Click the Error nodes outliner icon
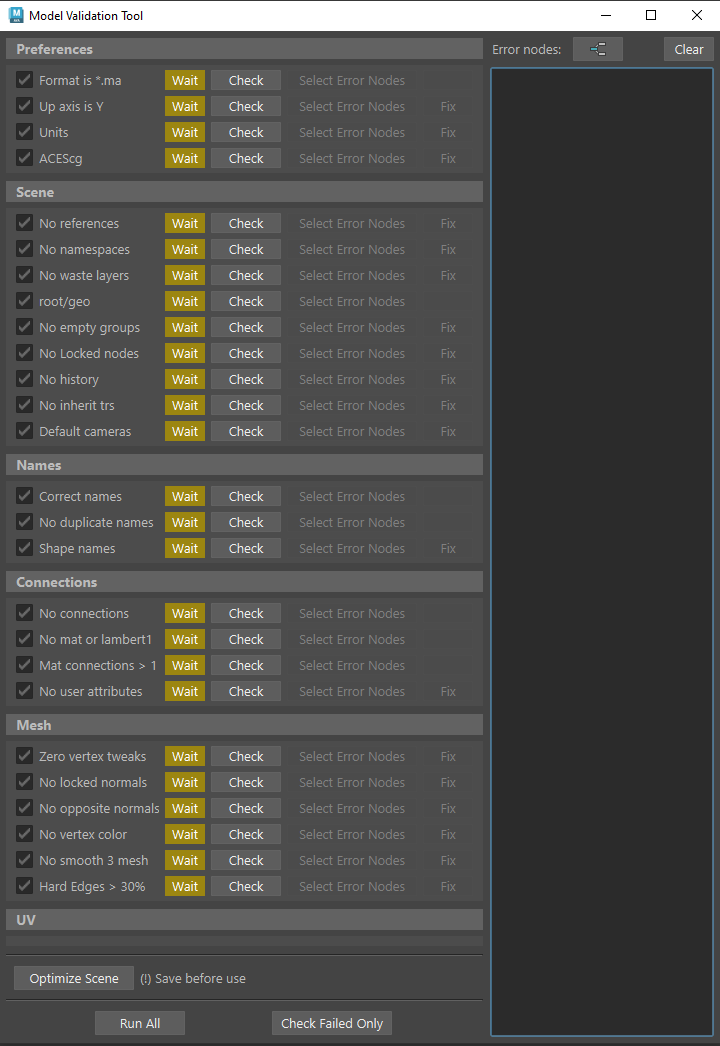The width and height of the screenshot is (720, 1046). [597, 49]
